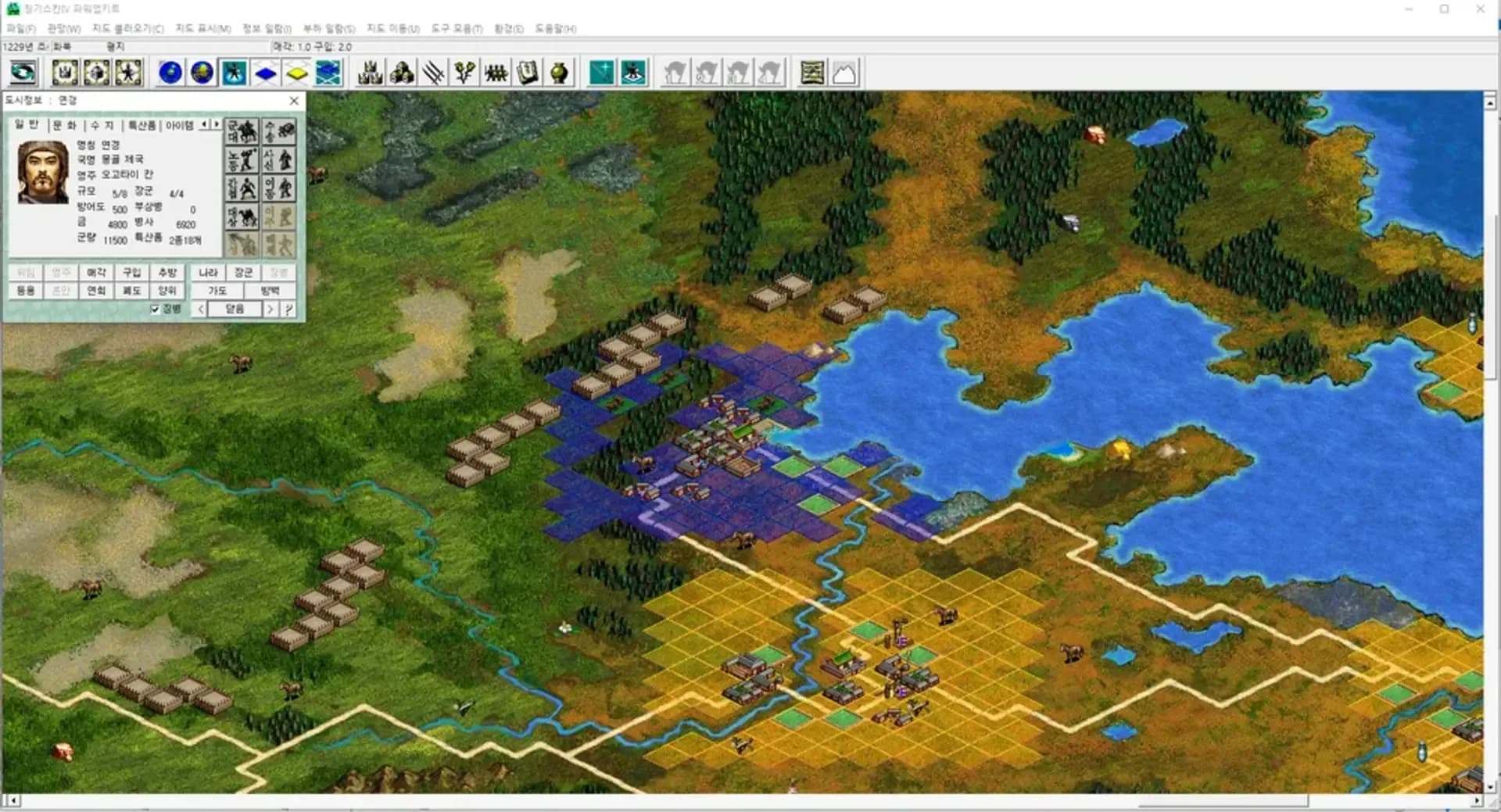Click the book scroll toolbar icon
Screen dimensions: 1501x812
tap(528, 73)
